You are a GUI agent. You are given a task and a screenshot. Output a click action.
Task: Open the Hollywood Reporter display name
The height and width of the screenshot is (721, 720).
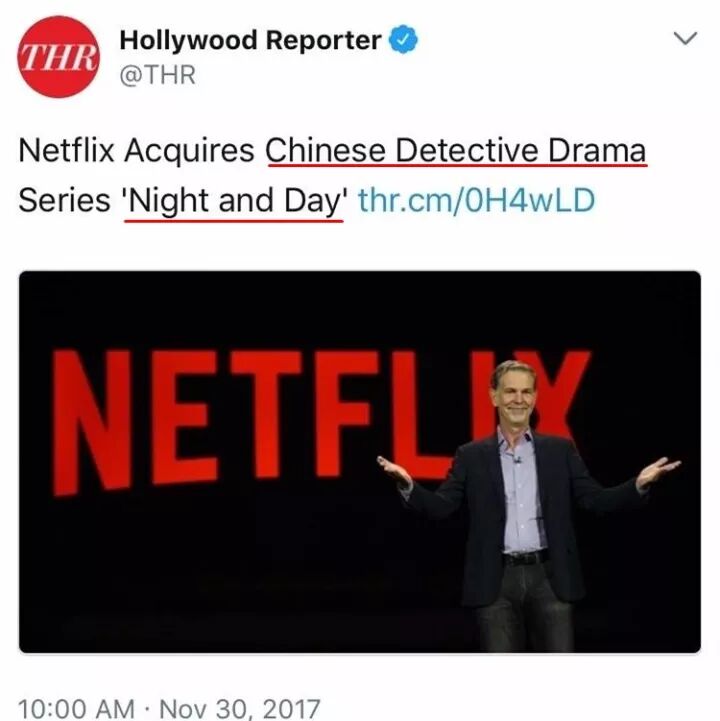(x=250, y=40)
